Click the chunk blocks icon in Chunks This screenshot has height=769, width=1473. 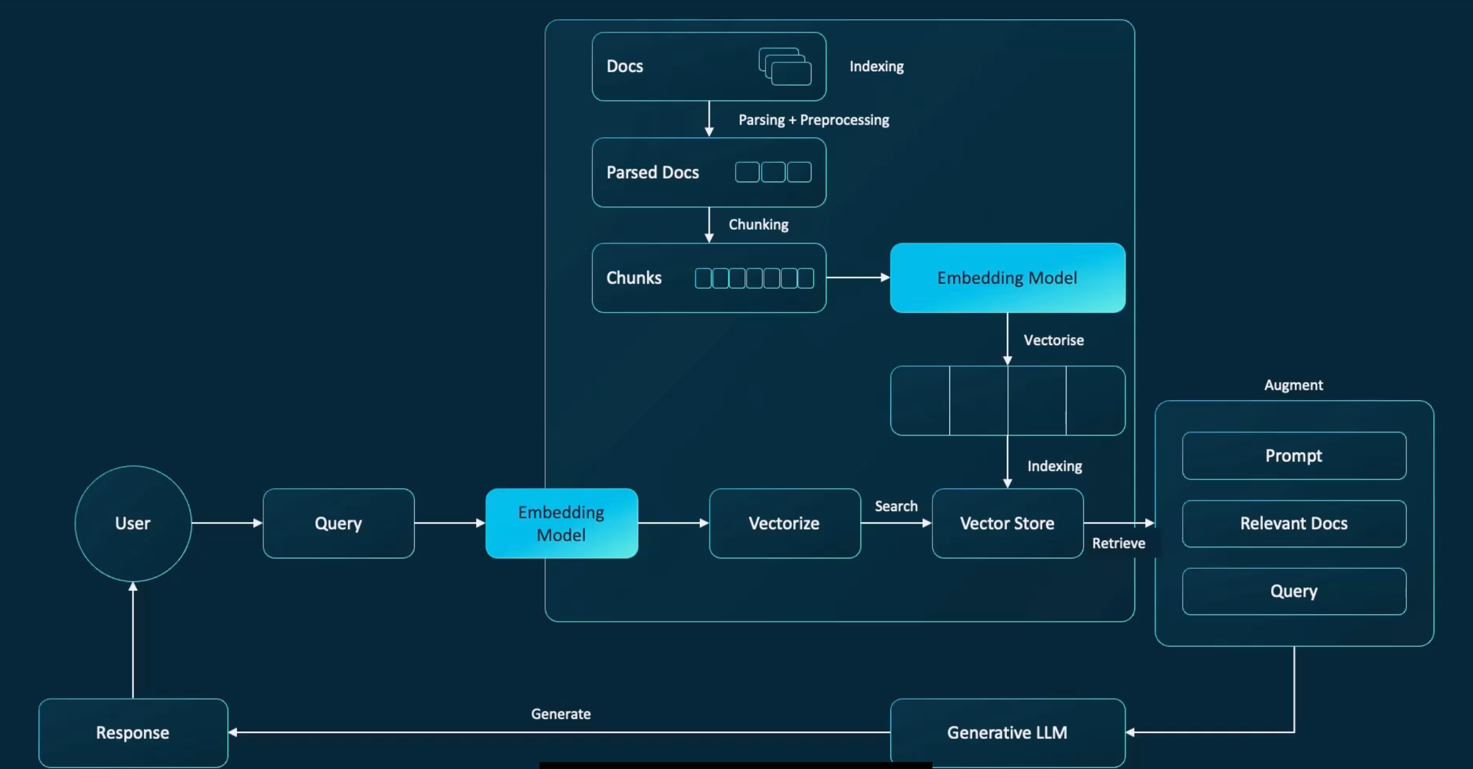(x=754, y=278)
